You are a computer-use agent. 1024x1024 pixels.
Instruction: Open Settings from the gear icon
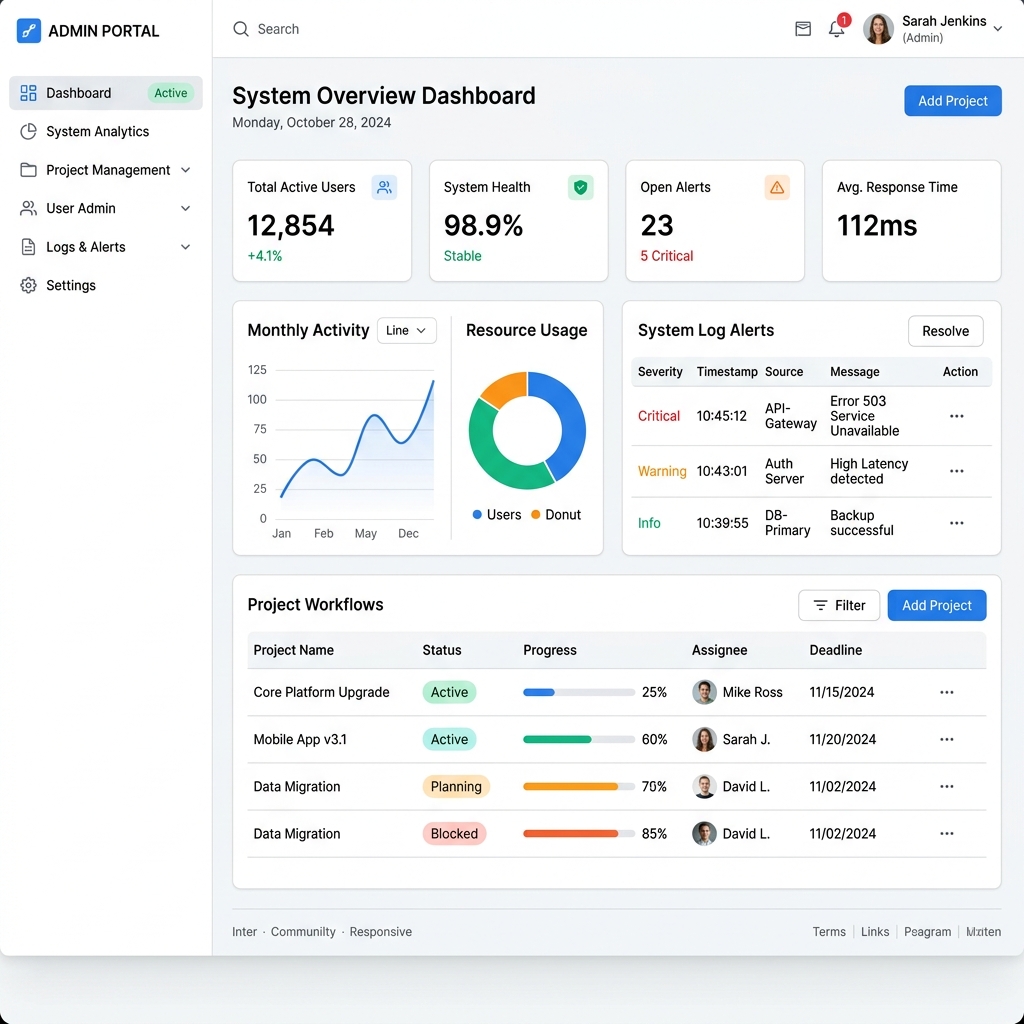click(x=28, y=285)
